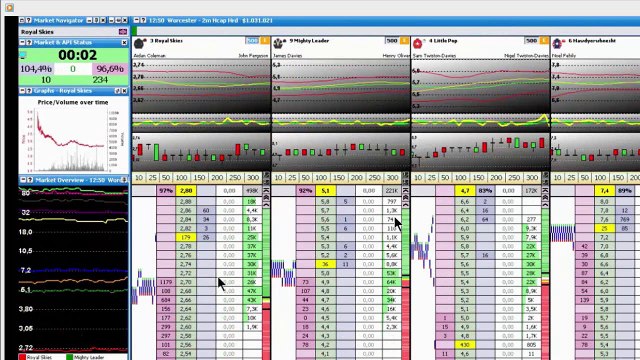Click the Little Pop jockey silk icon

click(x=418, y=43)
